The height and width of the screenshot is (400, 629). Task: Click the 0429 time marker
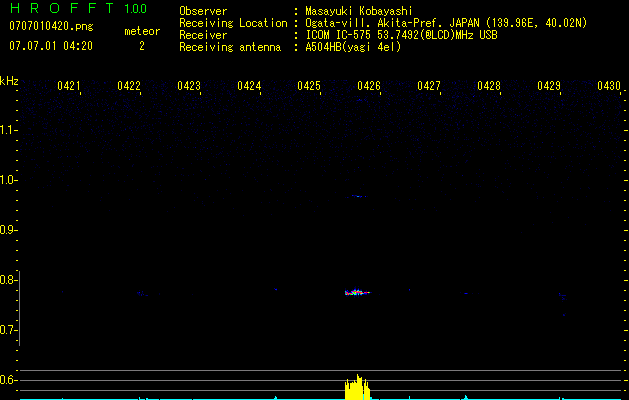(x=549, y=86)
